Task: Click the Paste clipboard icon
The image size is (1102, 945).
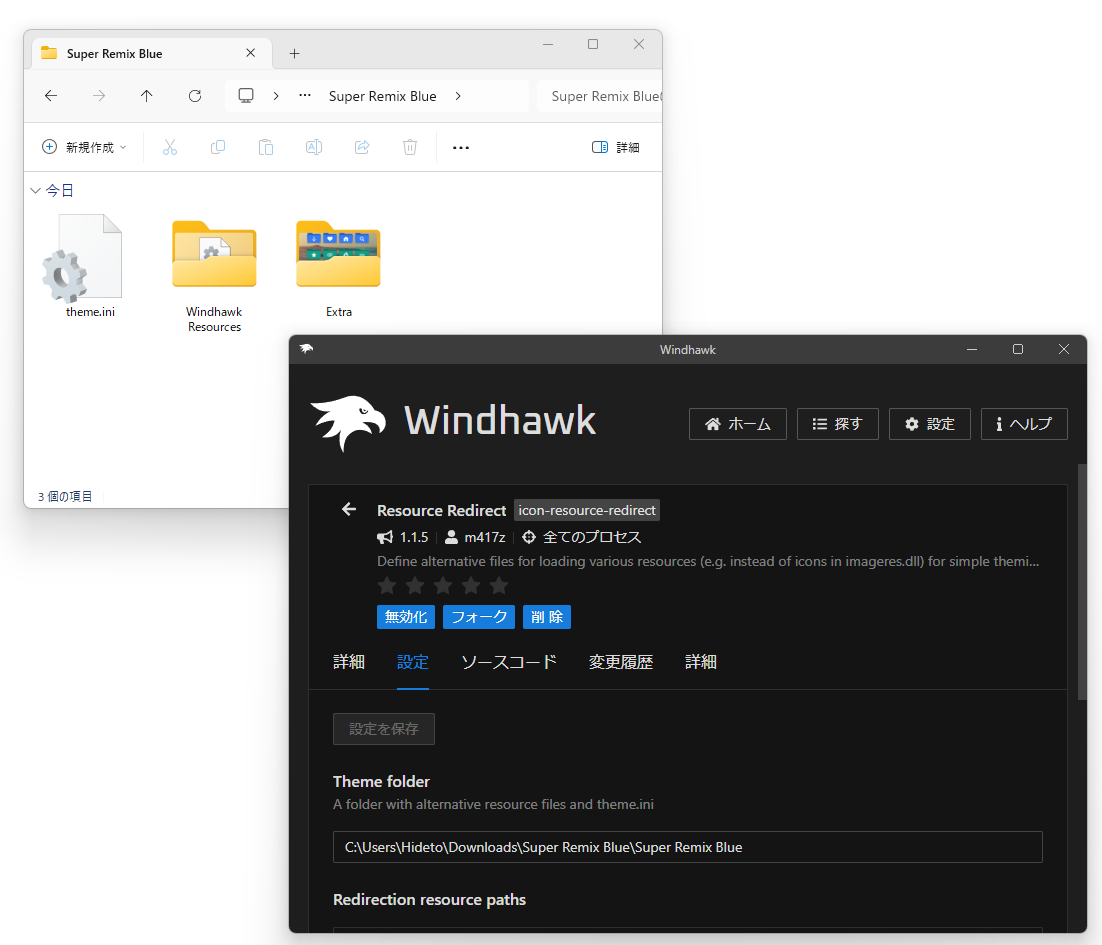Action: pos(266,147)
